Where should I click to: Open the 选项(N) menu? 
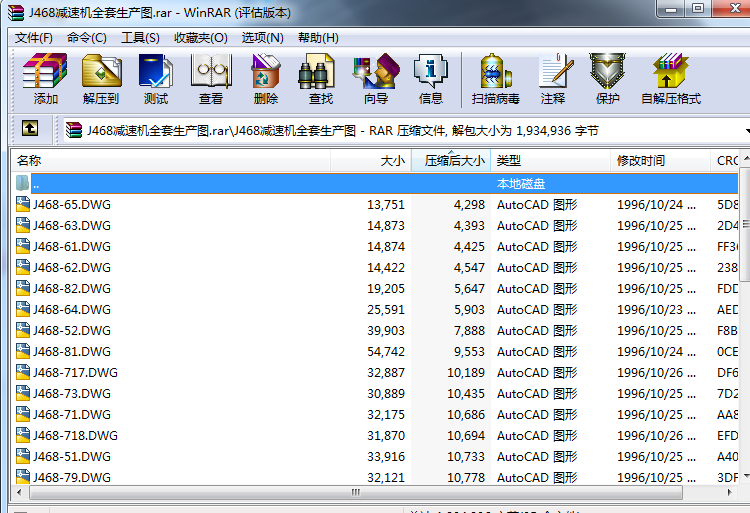pyautogui.click(x=262, y=37)
